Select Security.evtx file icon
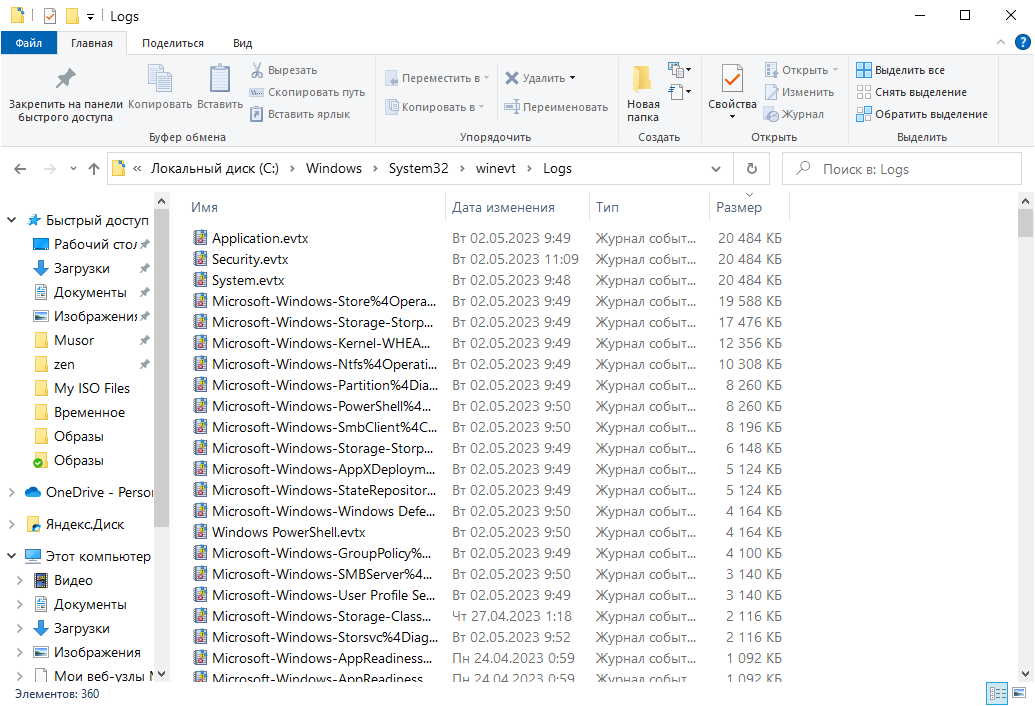 click(x=200, y=259)
